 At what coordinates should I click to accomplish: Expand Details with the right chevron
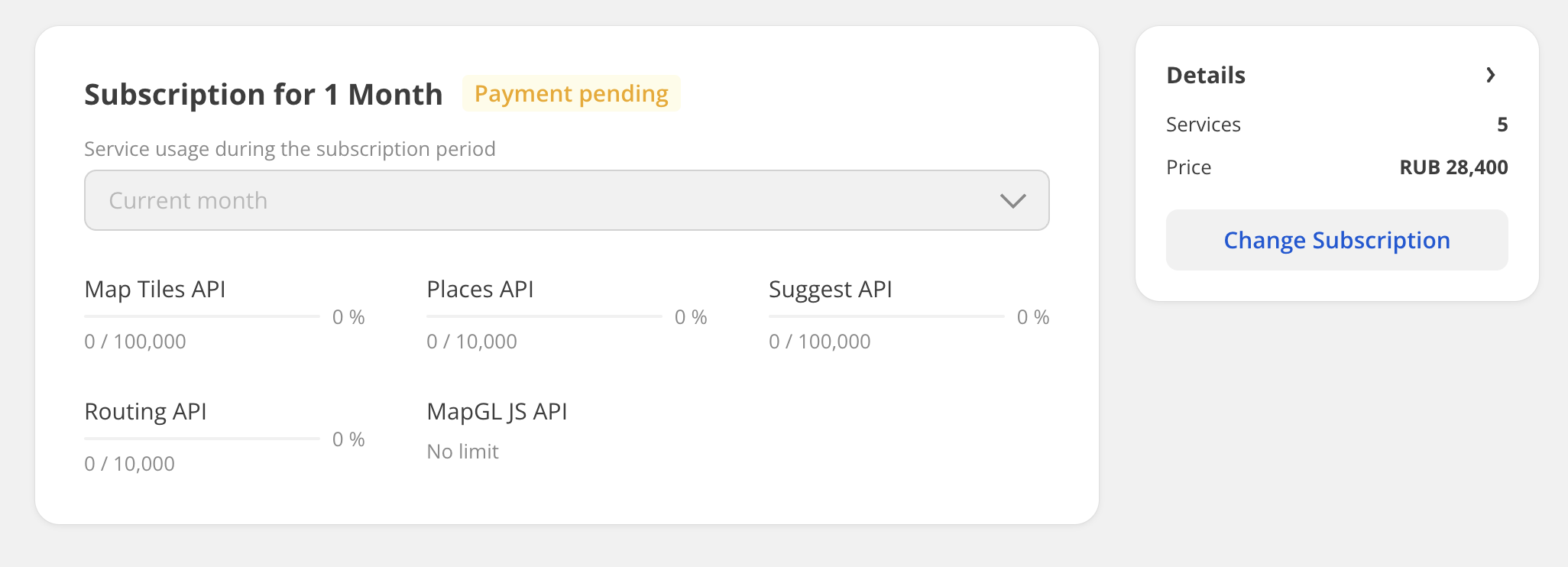[1490, 75]
